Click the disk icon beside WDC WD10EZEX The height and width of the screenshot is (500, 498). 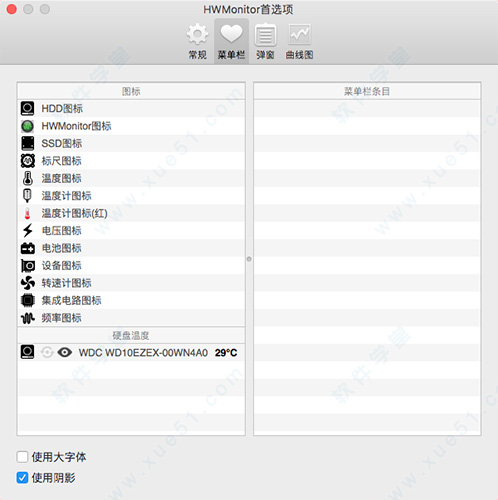pos(27,352)
